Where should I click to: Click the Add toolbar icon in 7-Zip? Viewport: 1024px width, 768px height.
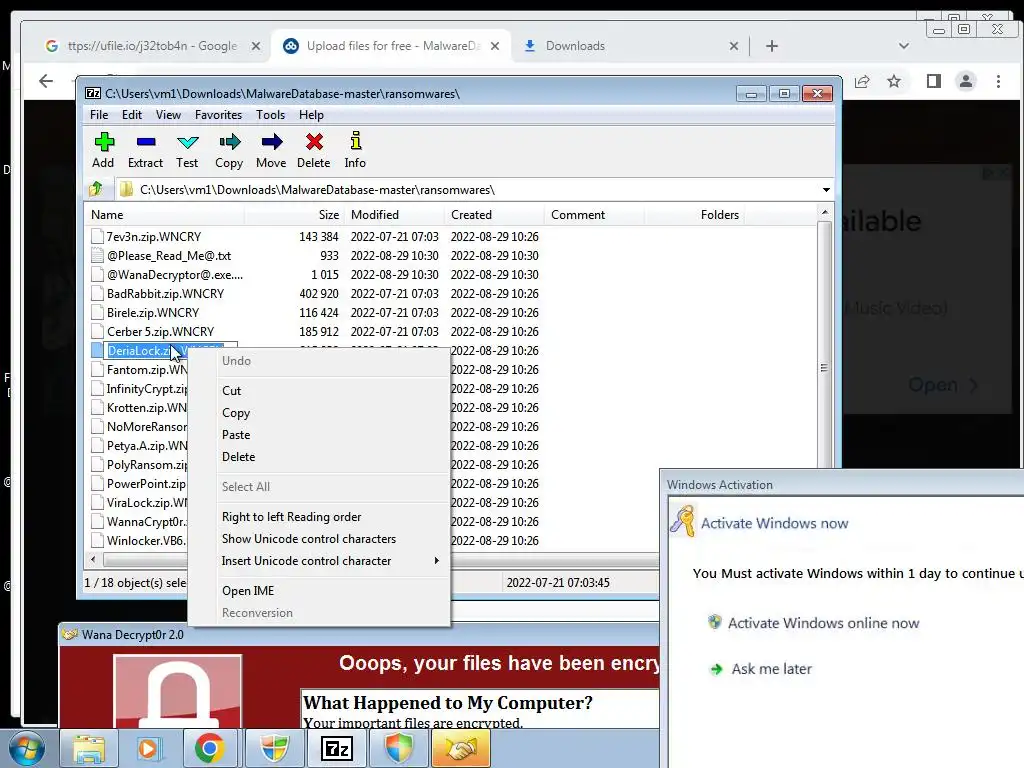103,150
